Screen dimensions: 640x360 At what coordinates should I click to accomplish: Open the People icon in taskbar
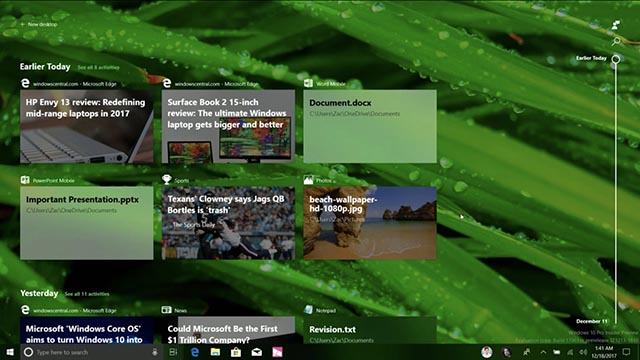[x=527, y=352]
